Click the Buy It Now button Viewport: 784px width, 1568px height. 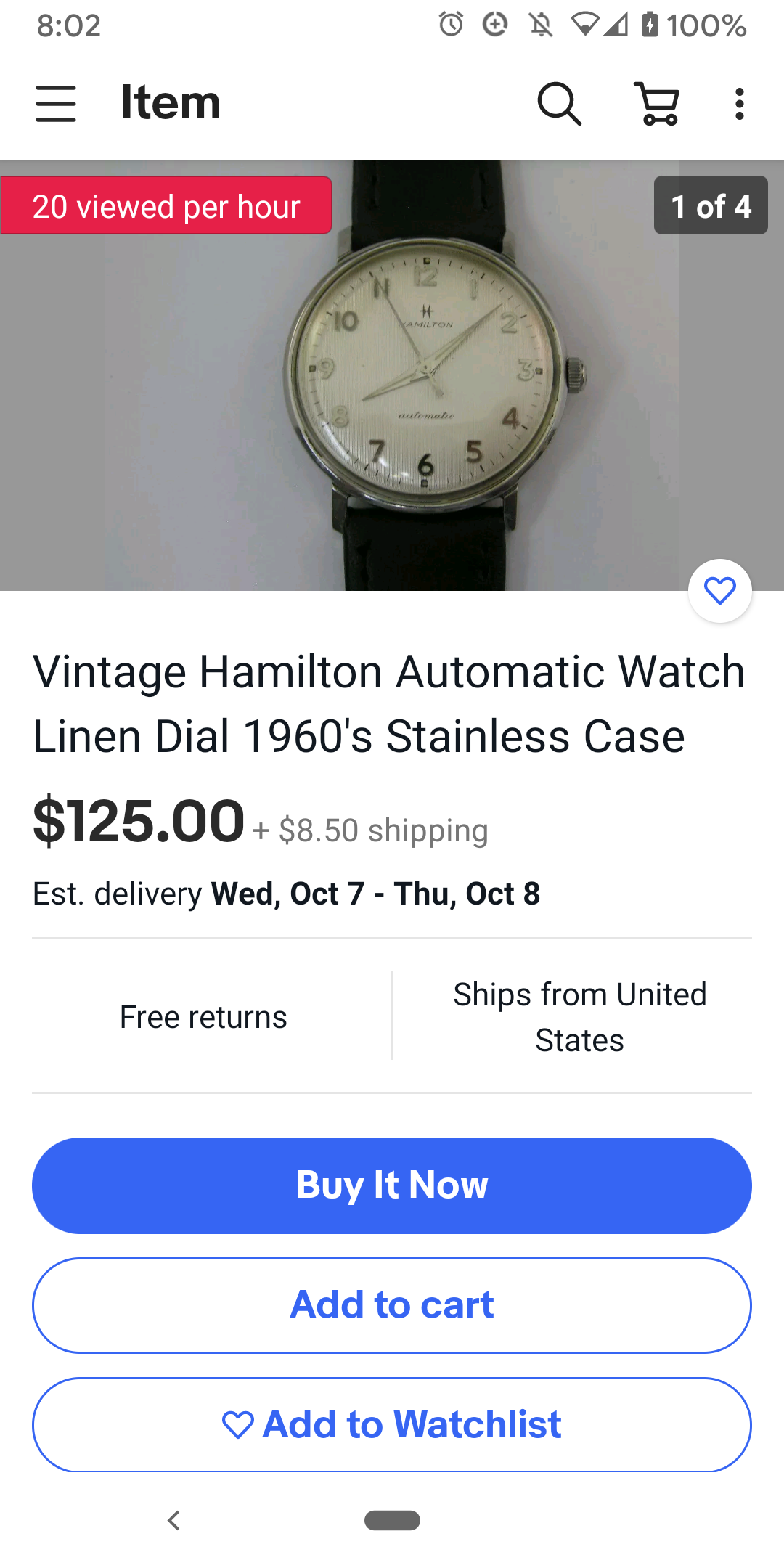[x=392, y=1185]
